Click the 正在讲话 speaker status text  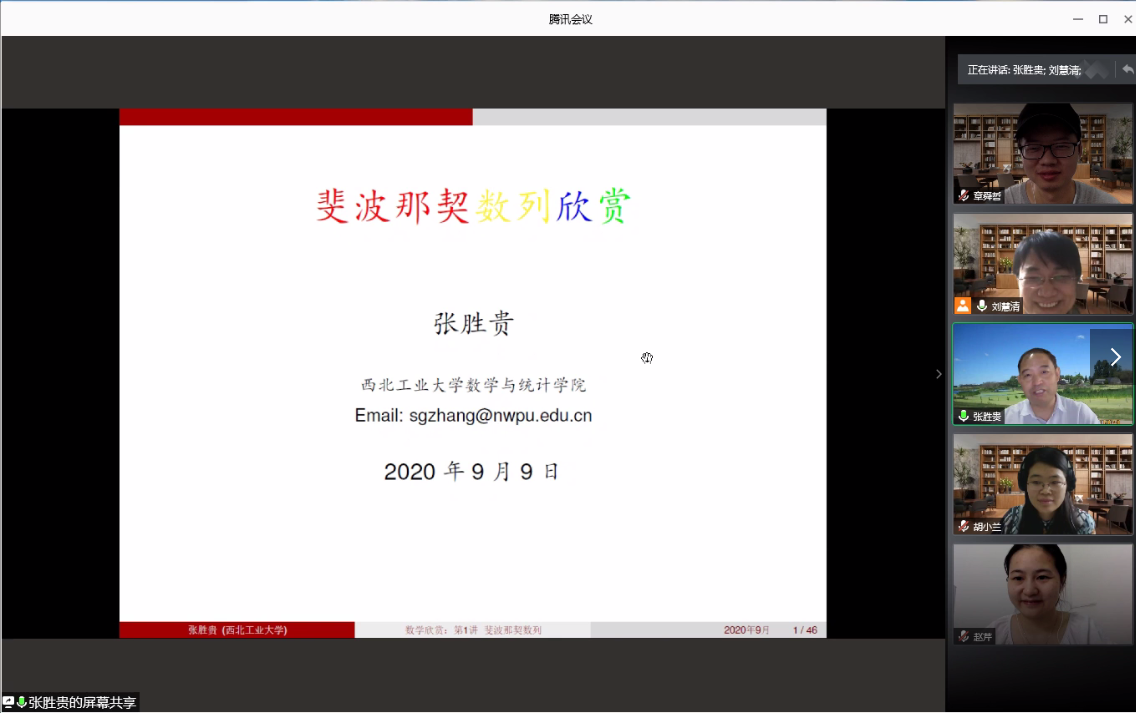(1023, 70)
